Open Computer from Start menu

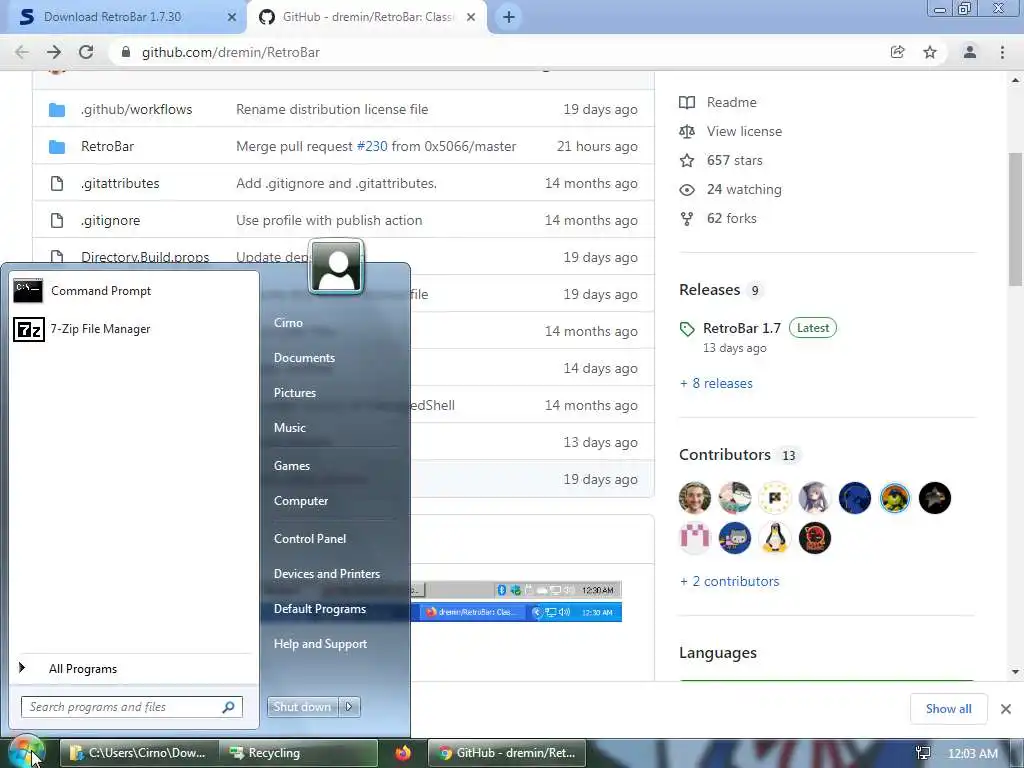coord(300,501)
